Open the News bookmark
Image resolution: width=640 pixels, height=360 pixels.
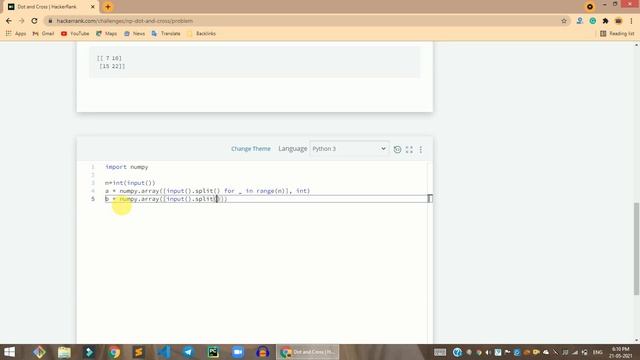pos(134,33)
